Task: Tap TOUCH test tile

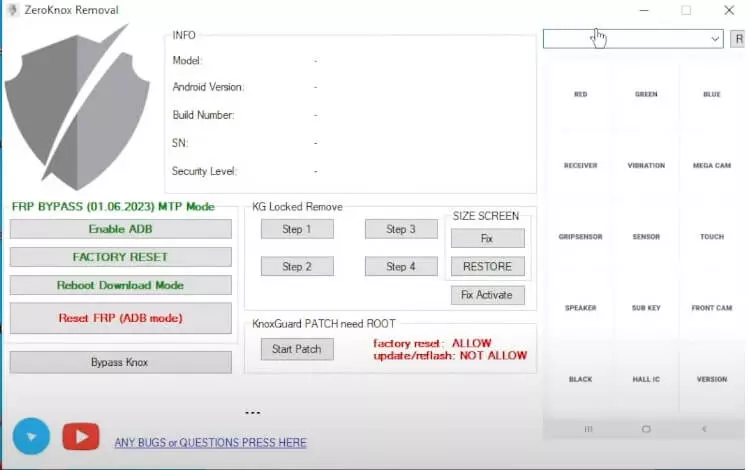Action: click(712, 236)
